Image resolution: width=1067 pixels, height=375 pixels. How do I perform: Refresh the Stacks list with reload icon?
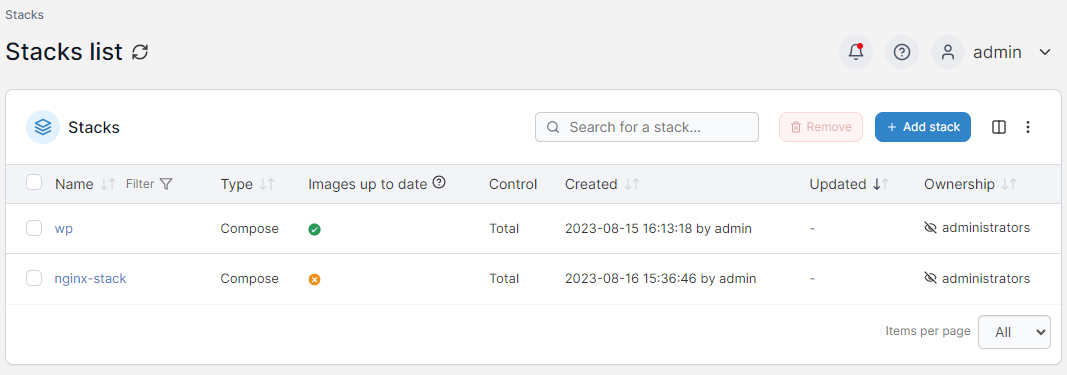pyautogui.click(x=140, y=52)
